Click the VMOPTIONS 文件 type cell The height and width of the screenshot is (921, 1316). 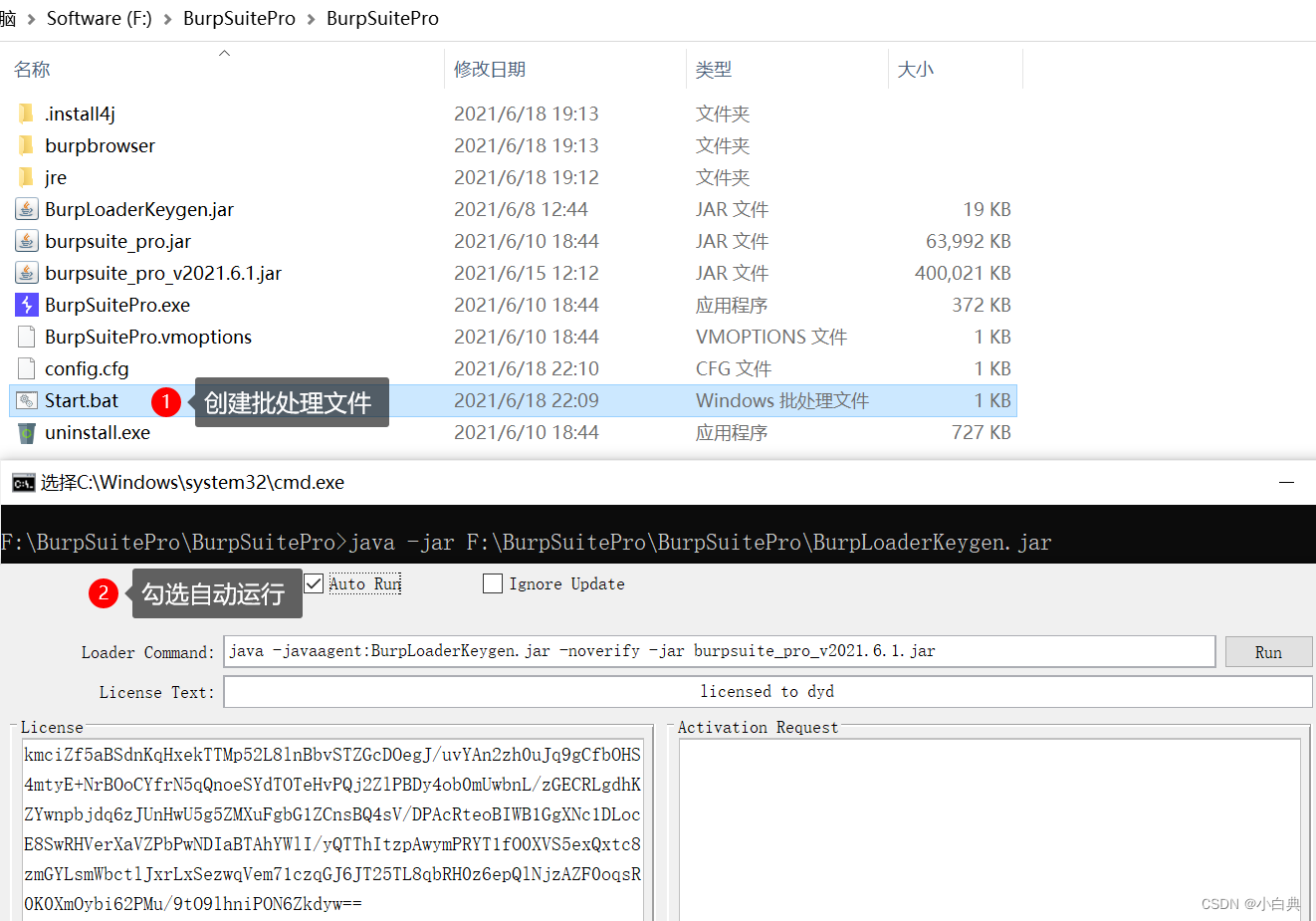tap(771, 337)
